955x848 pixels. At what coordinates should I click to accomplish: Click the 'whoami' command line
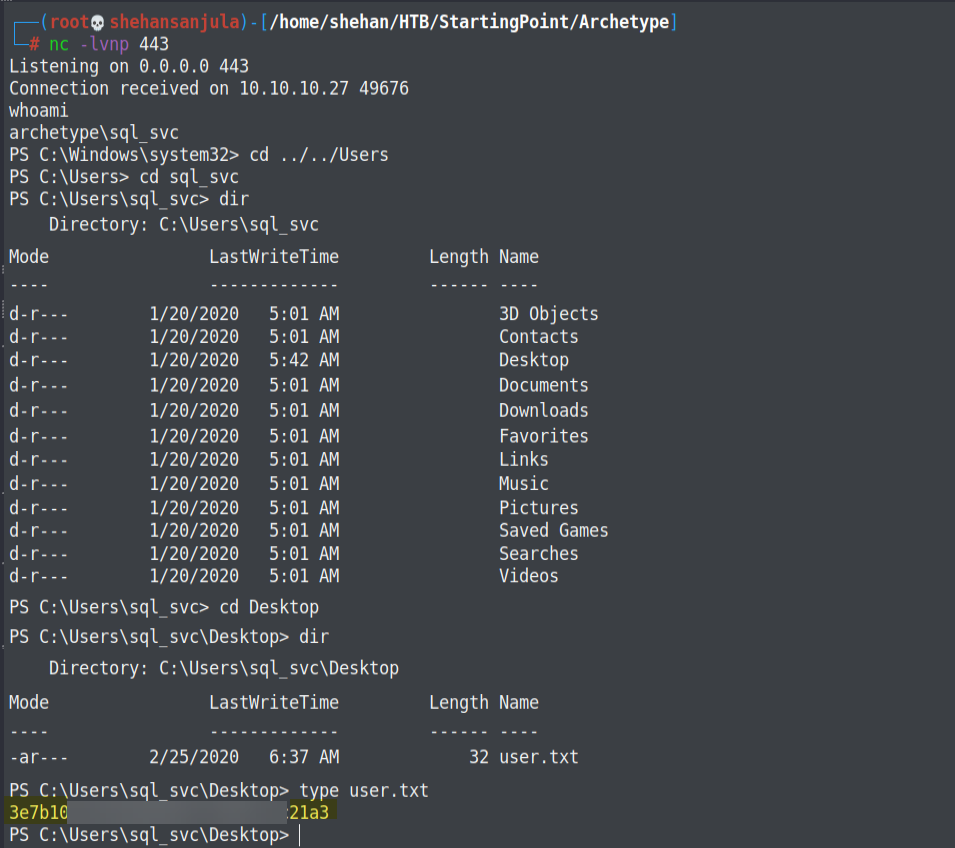(39, 111)
